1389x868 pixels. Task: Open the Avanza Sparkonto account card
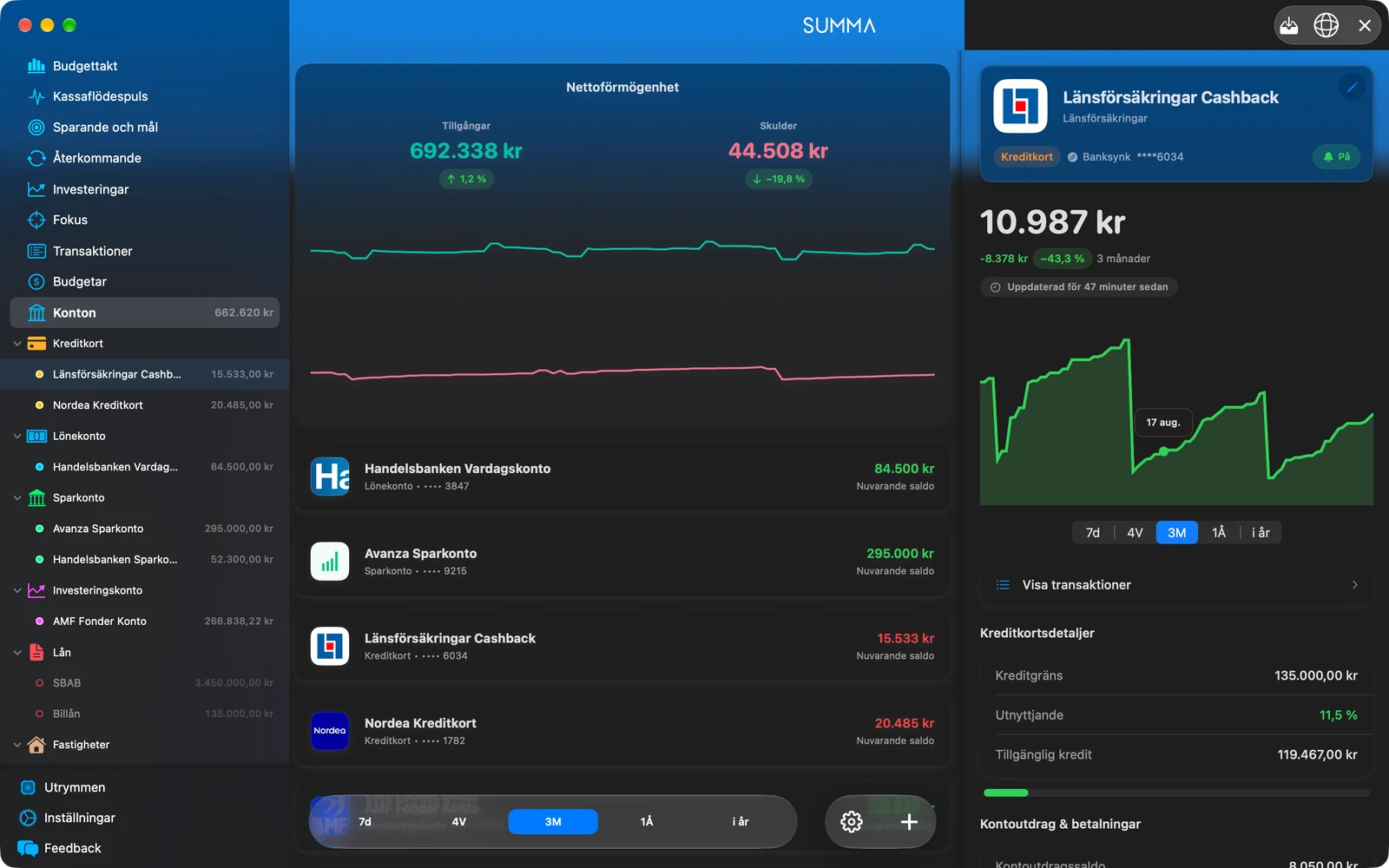[x=622, y=562]
